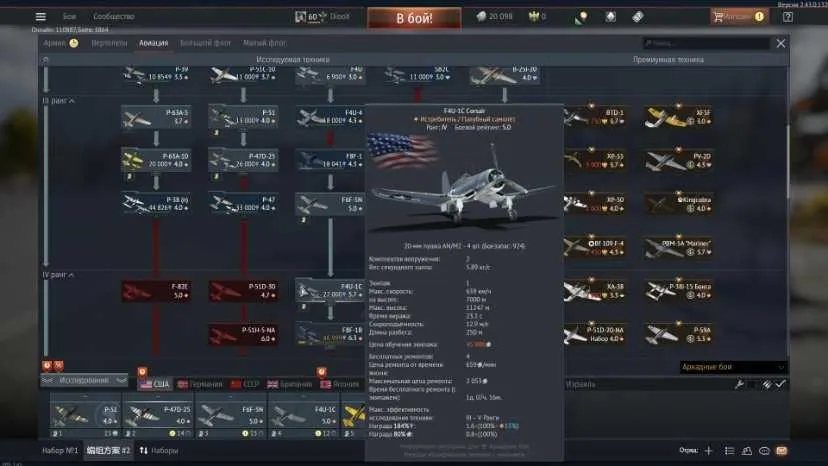Add squad member with plus icon
828x466 pixels.
coord(708,451)
